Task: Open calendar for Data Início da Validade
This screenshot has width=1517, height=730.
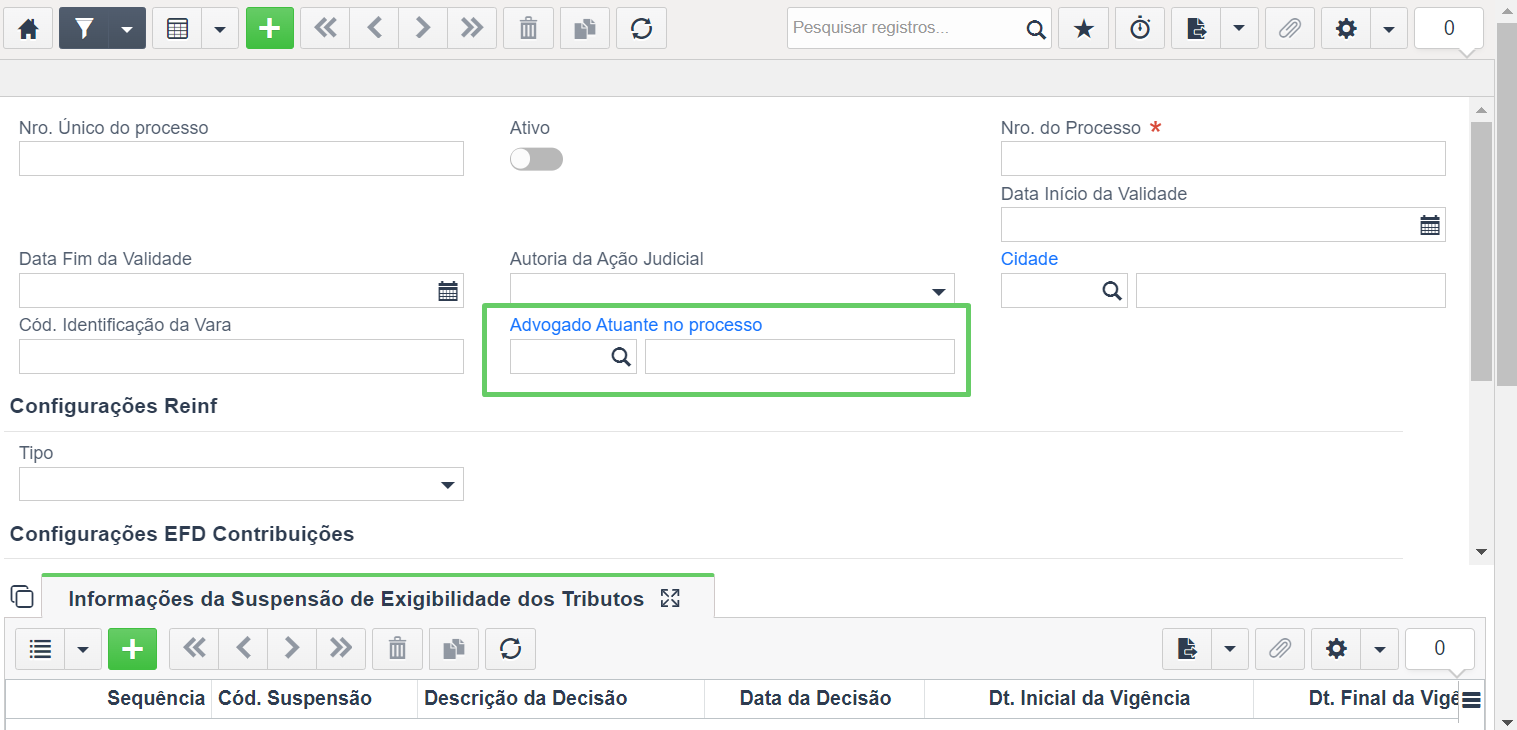Action: tap(1430, 225)
